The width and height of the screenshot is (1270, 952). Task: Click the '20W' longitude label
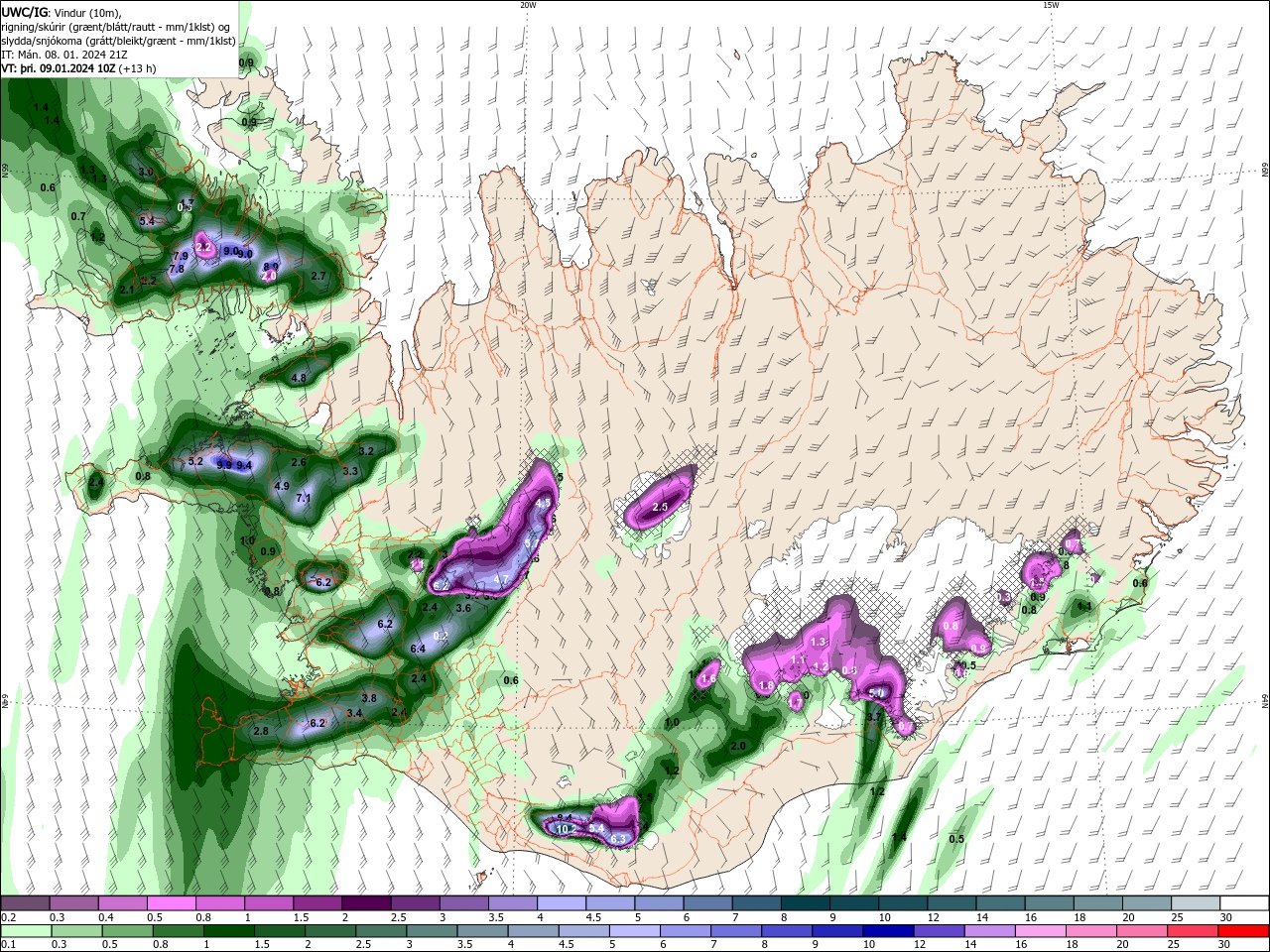(528, 5)
